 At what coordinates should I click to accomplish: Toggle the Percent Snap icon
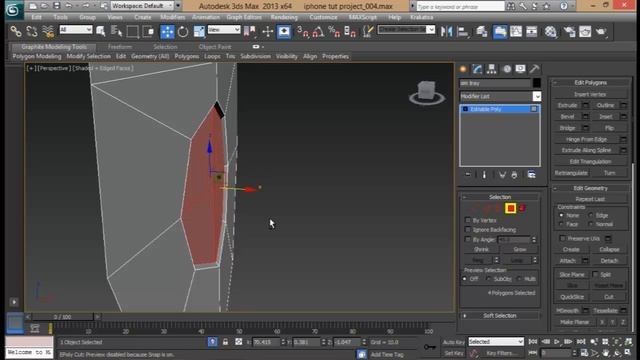click(334, 31)
